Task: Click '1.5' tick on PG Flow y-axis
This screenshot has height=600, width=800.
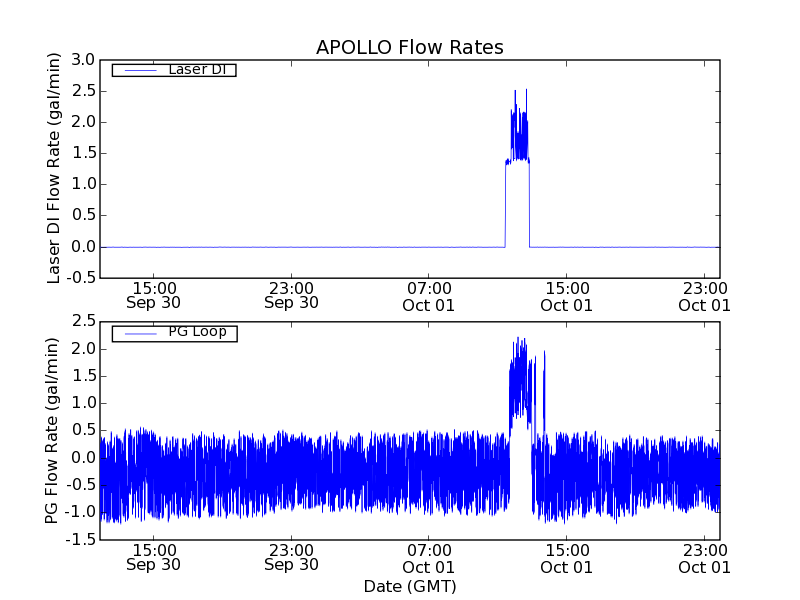Action: [83, 376]
